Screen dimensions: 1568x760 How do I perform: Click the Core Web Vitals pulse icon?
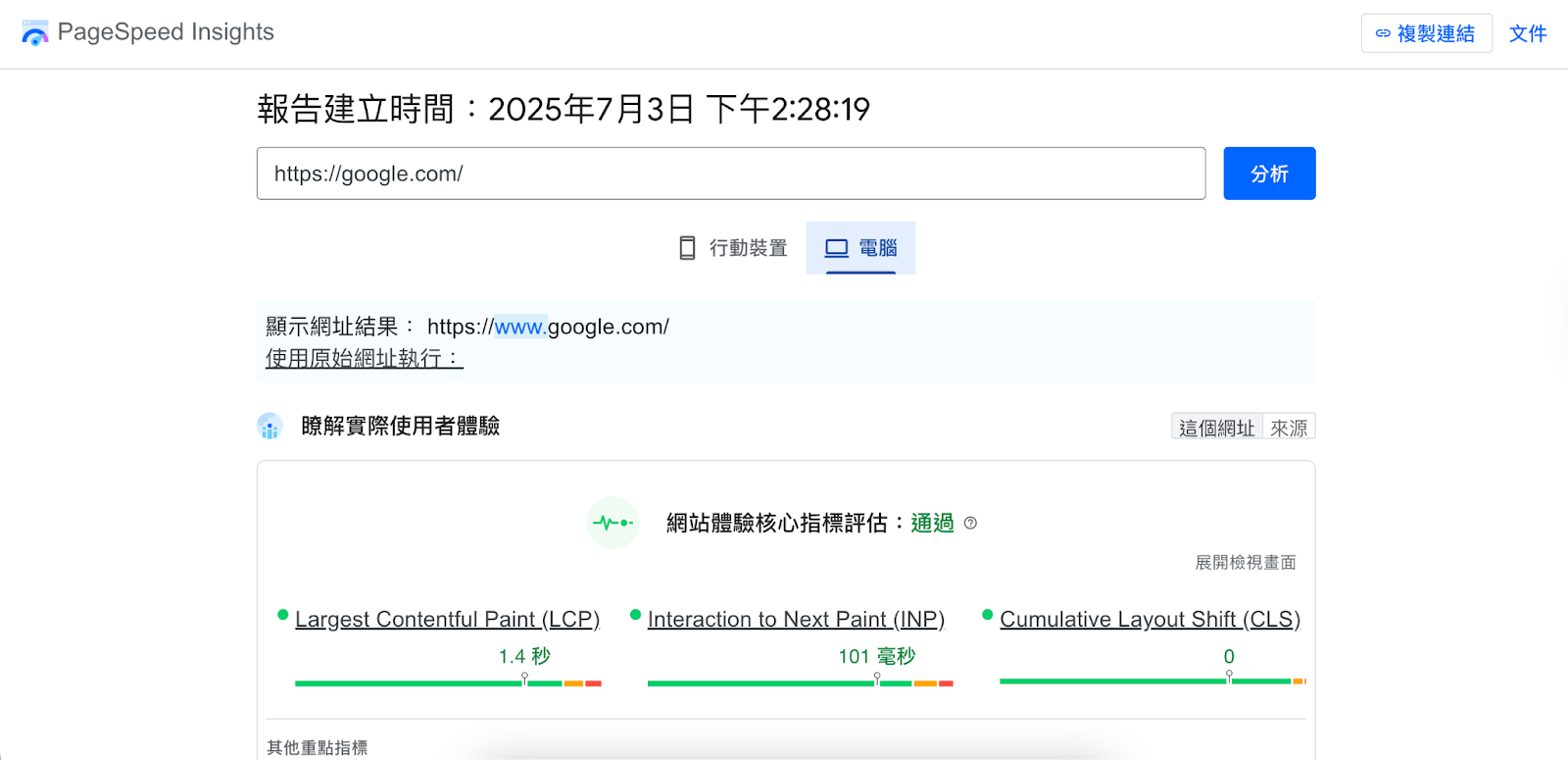[x=613, y=523]
